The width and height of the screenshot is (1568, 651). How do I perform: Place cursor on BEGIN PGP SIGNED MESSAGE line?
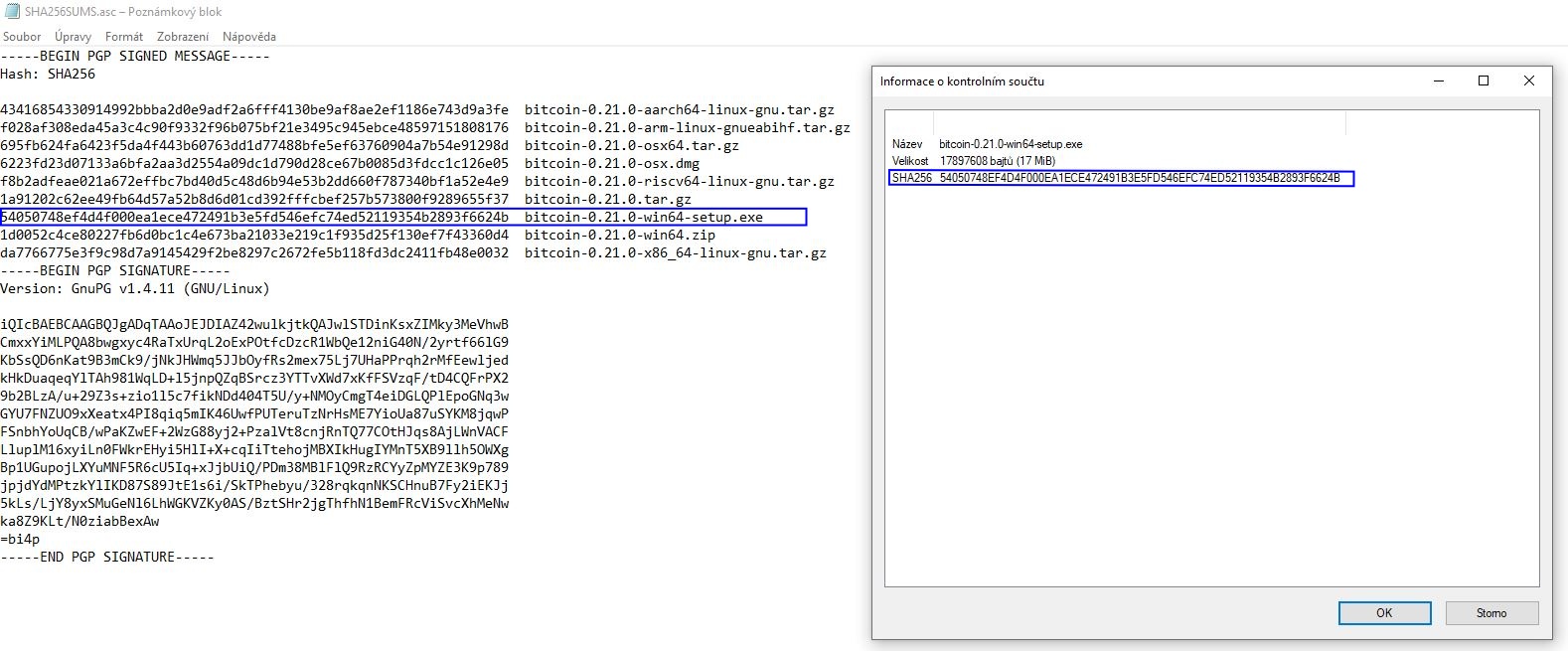(135, 57)
